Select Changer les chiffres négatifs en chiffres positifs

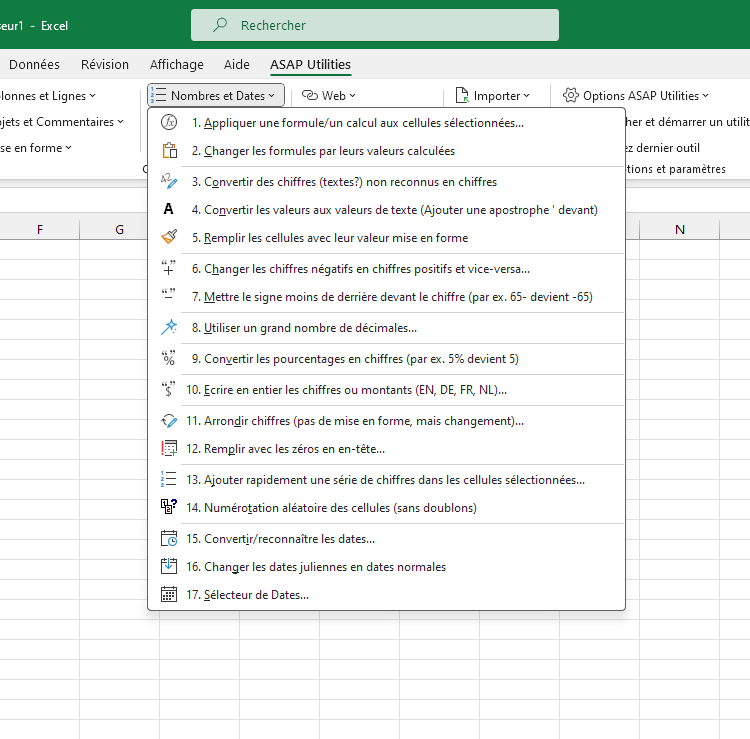coord(386,268)
